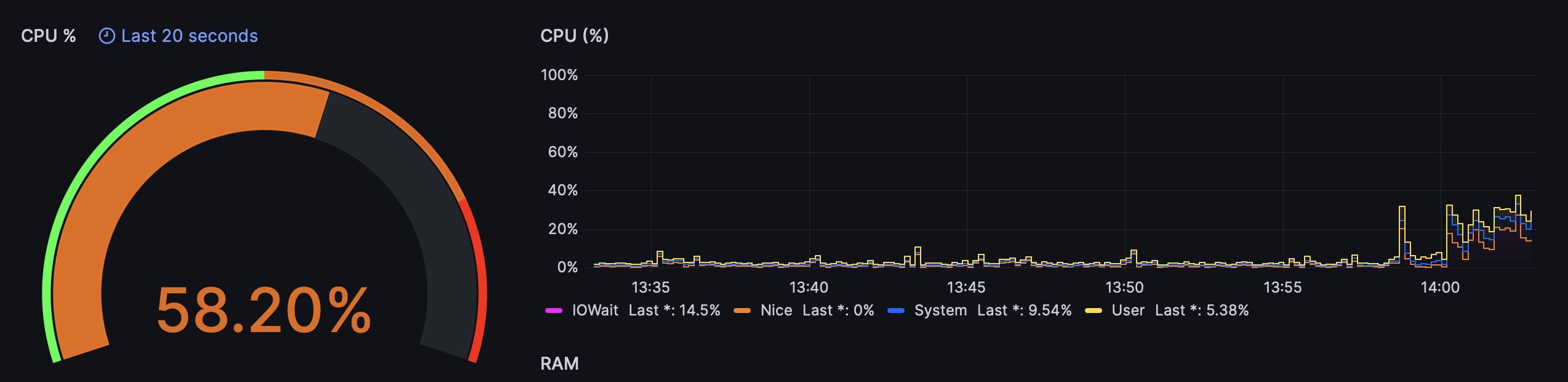
Task: Click the yellow User legend color swatch
Action: point(1094,311)
